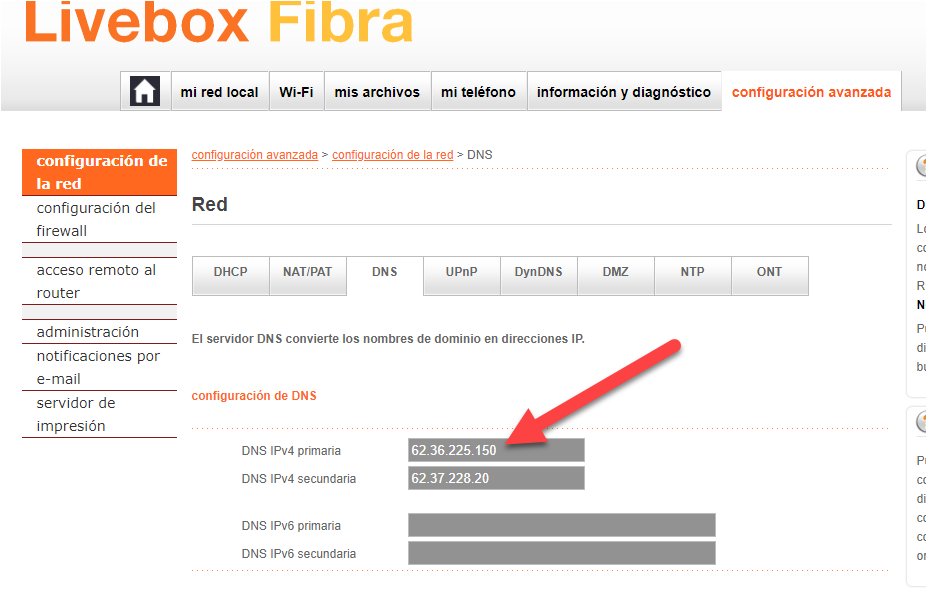The height and width of the screenshot is (610, 927).
Task: Go to the home page via house icon
Action: pyautogui.click(x=145, y=91)
